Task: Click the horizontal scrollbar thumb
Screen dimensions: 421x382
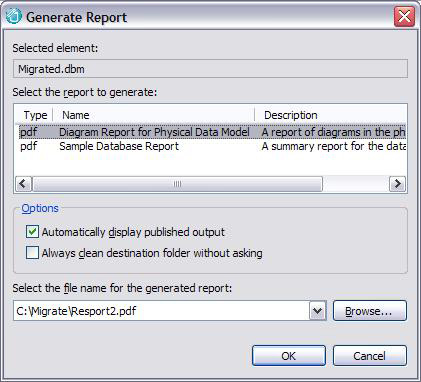Action: coord(178,184)
